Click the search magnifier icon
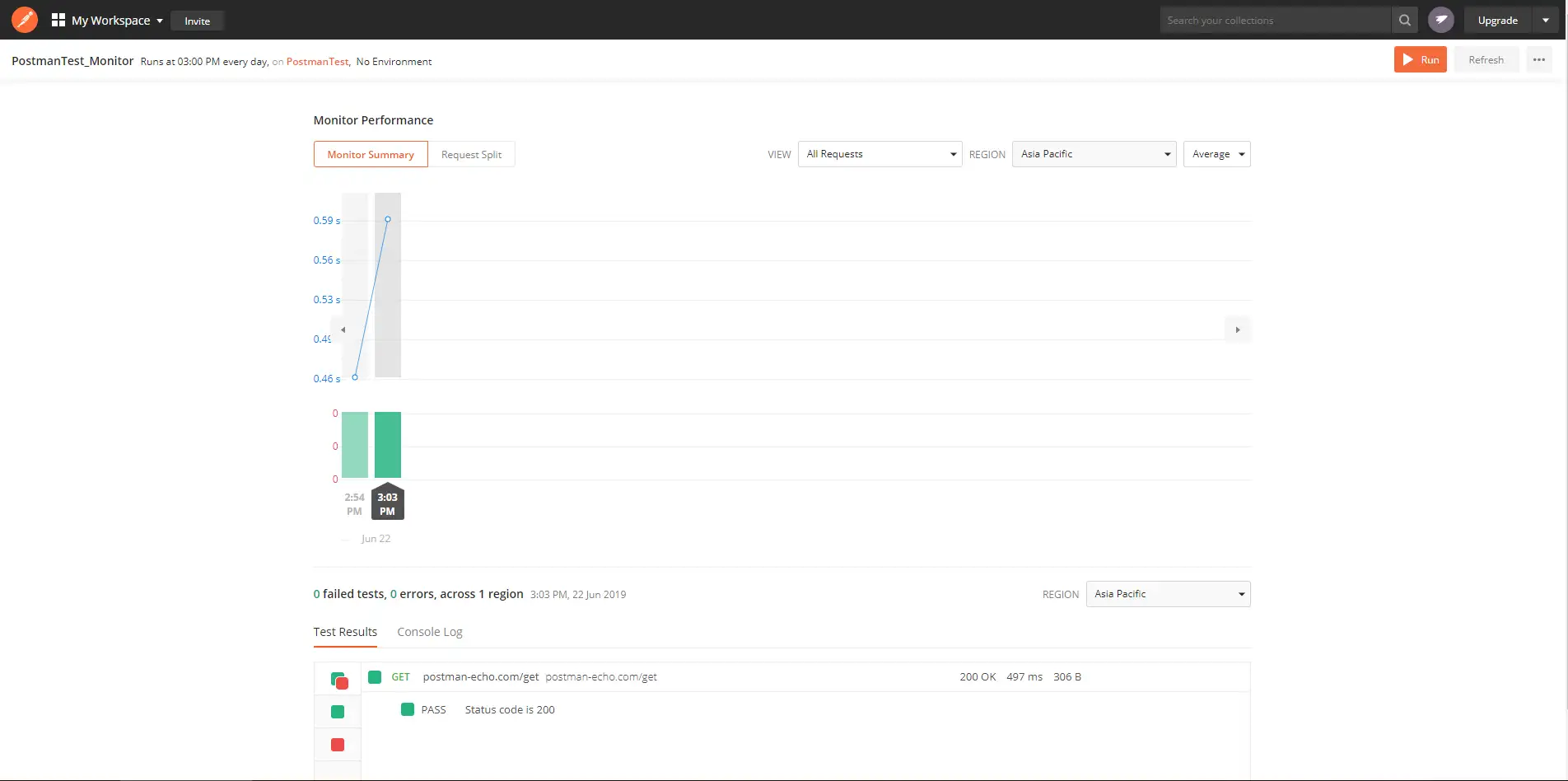 pos(1404,20)
